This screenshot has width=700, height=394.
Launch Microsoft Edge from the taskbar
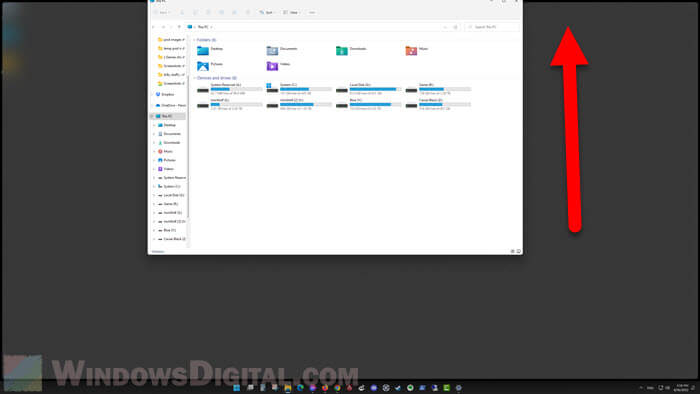coord(300,388)
